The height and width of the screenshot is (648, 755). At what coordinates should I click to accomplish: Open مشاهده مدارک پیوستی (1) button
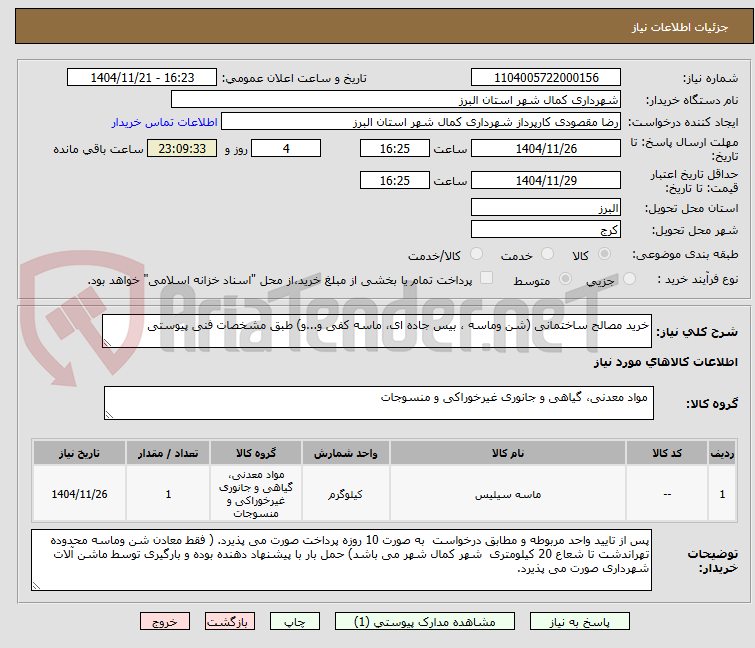pos(425,621)
